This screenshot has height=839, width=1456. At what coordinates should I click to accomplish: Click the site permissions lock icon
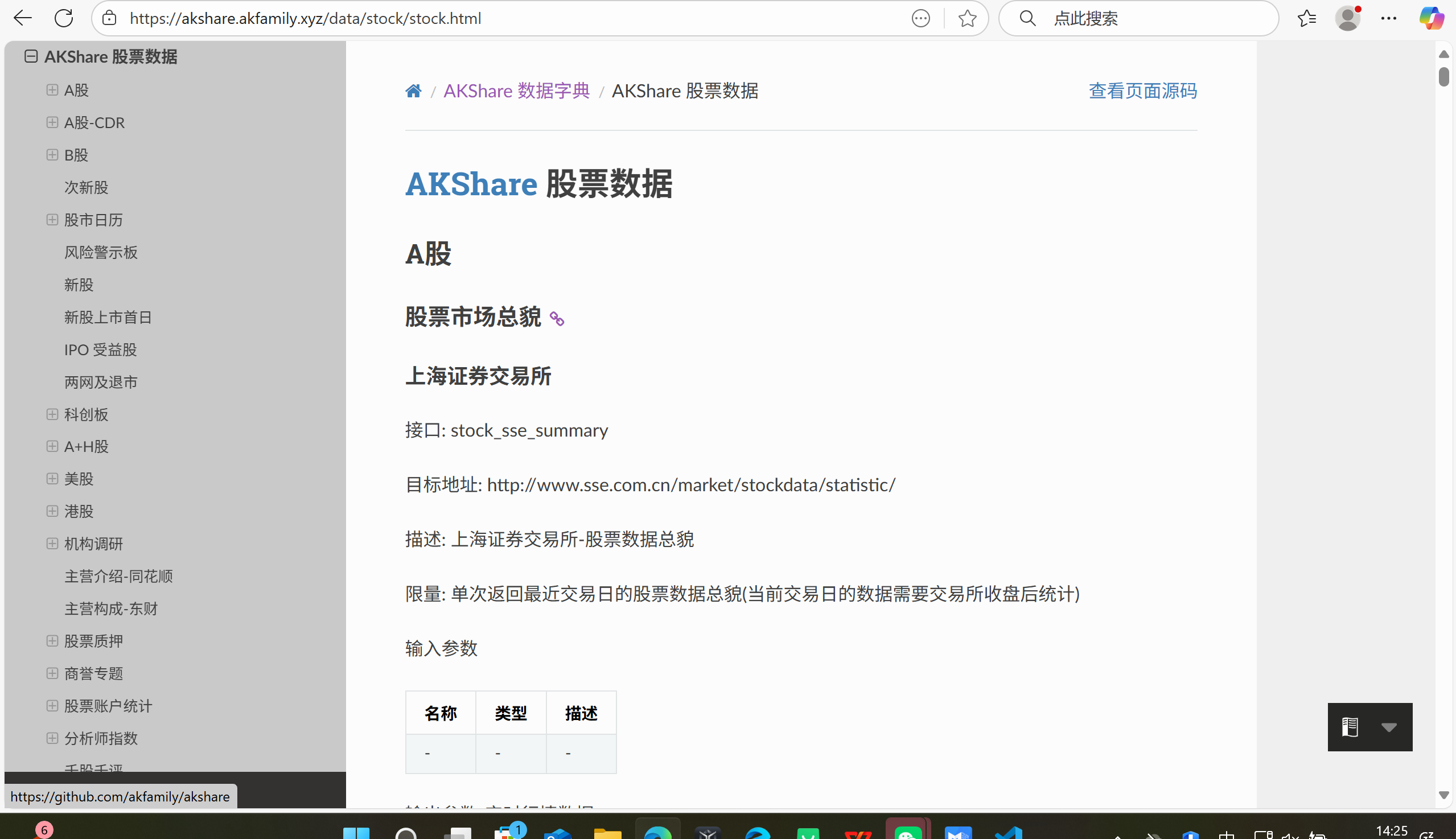coord(109,18)
